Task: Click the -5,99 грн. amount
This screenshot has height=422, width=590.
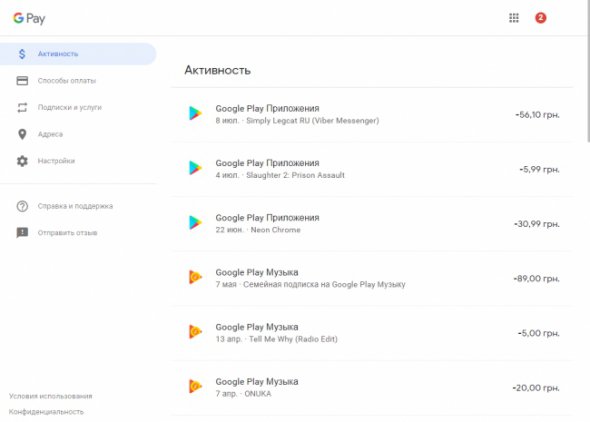Action: (539, 169)
